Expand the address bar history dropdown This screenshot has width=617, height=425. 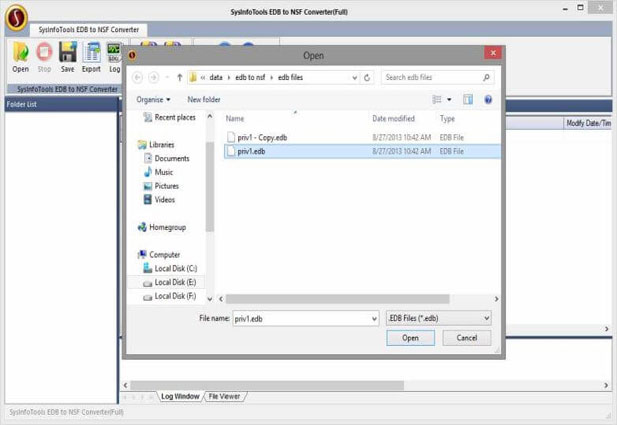pyautogui.click(x=355, y=78)
